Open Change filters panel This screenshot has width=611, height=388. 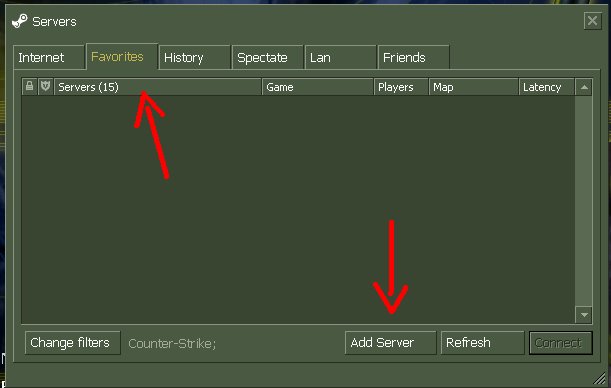73,343
